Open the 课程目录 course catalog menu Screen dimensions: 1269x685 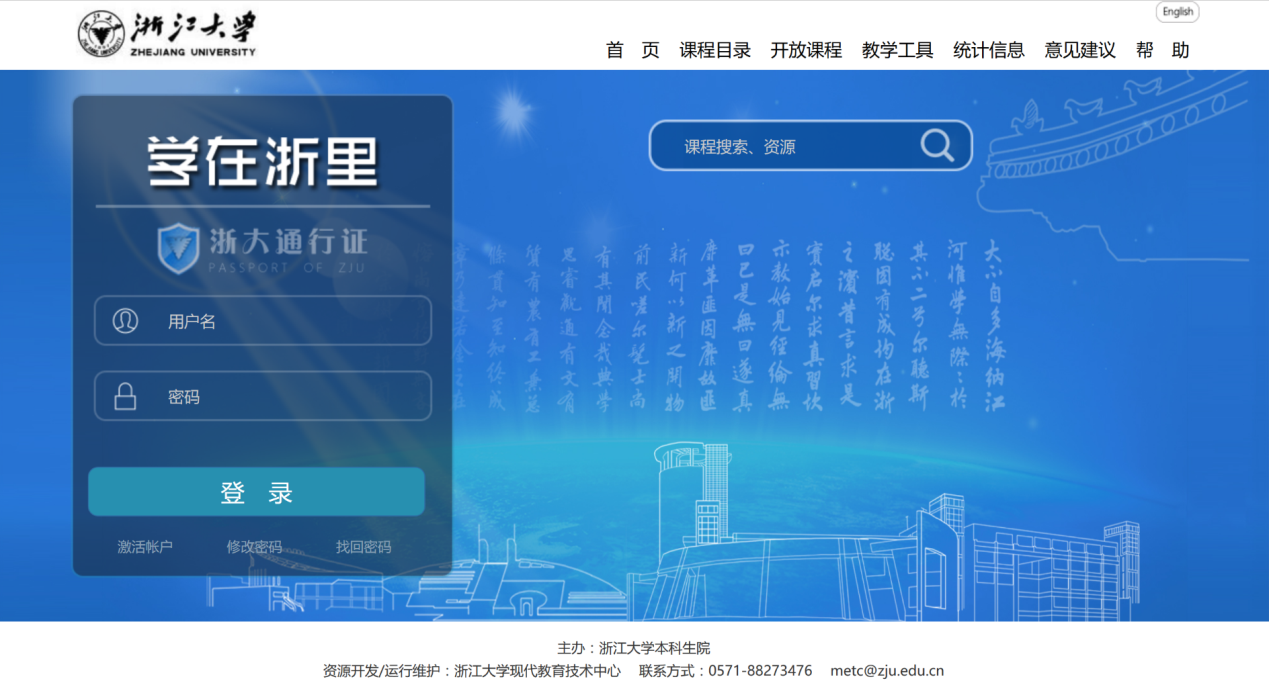[715, 50]
